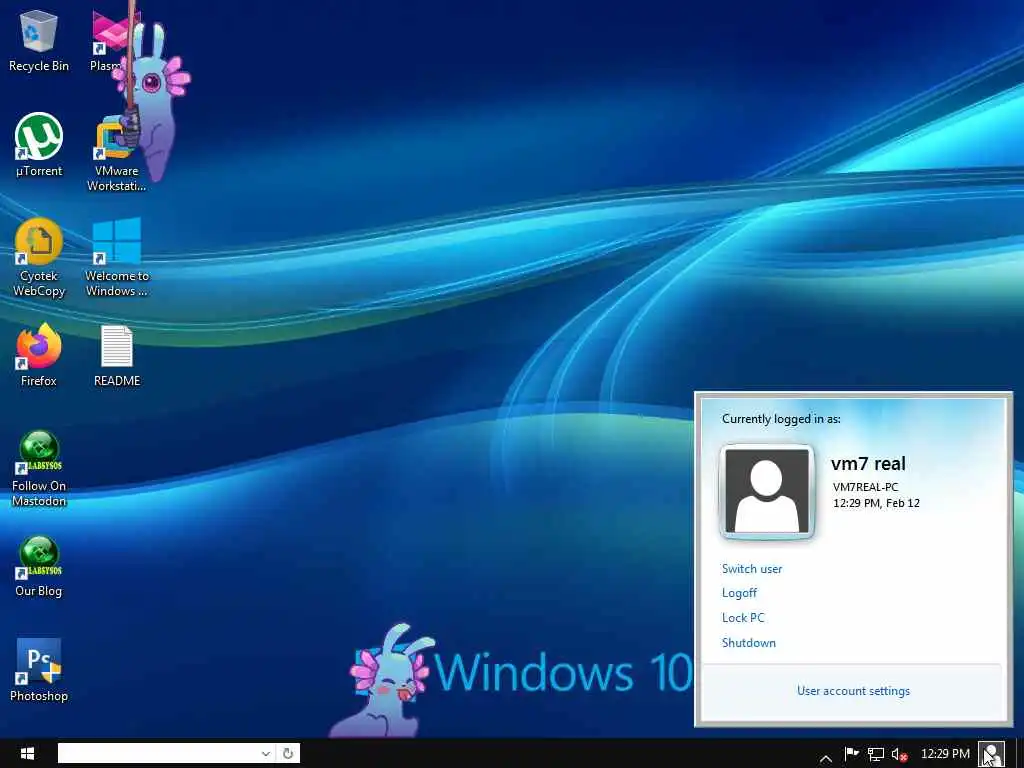
Task: Open User account settings
Action: tap(853, 691)
